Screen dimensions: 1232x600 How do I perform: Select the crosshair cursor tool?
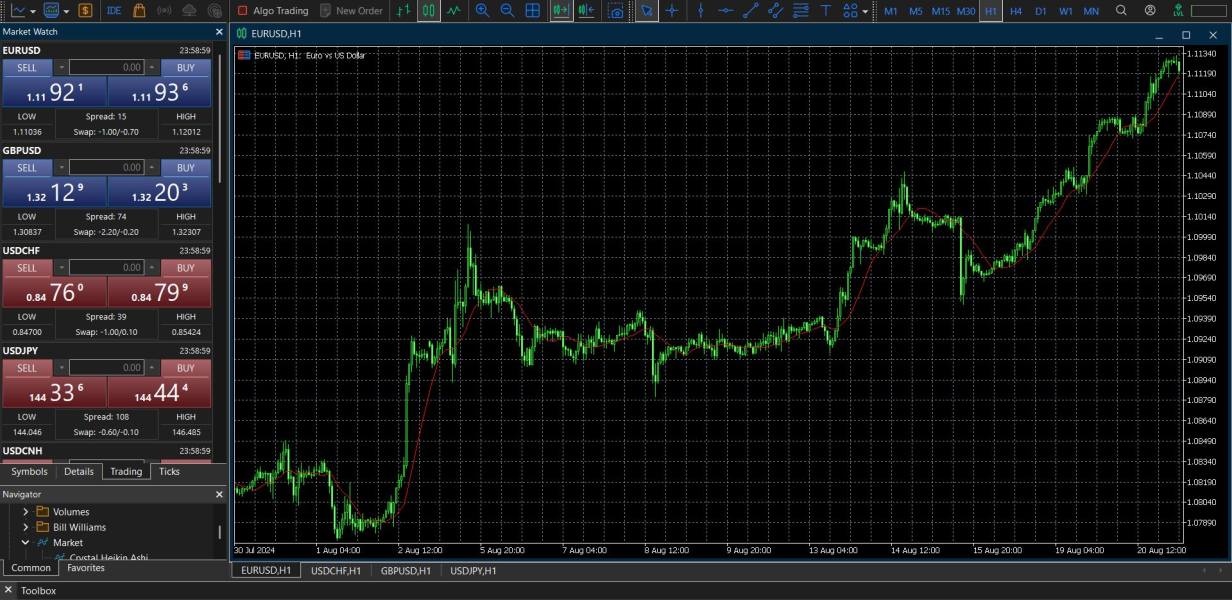671,11
